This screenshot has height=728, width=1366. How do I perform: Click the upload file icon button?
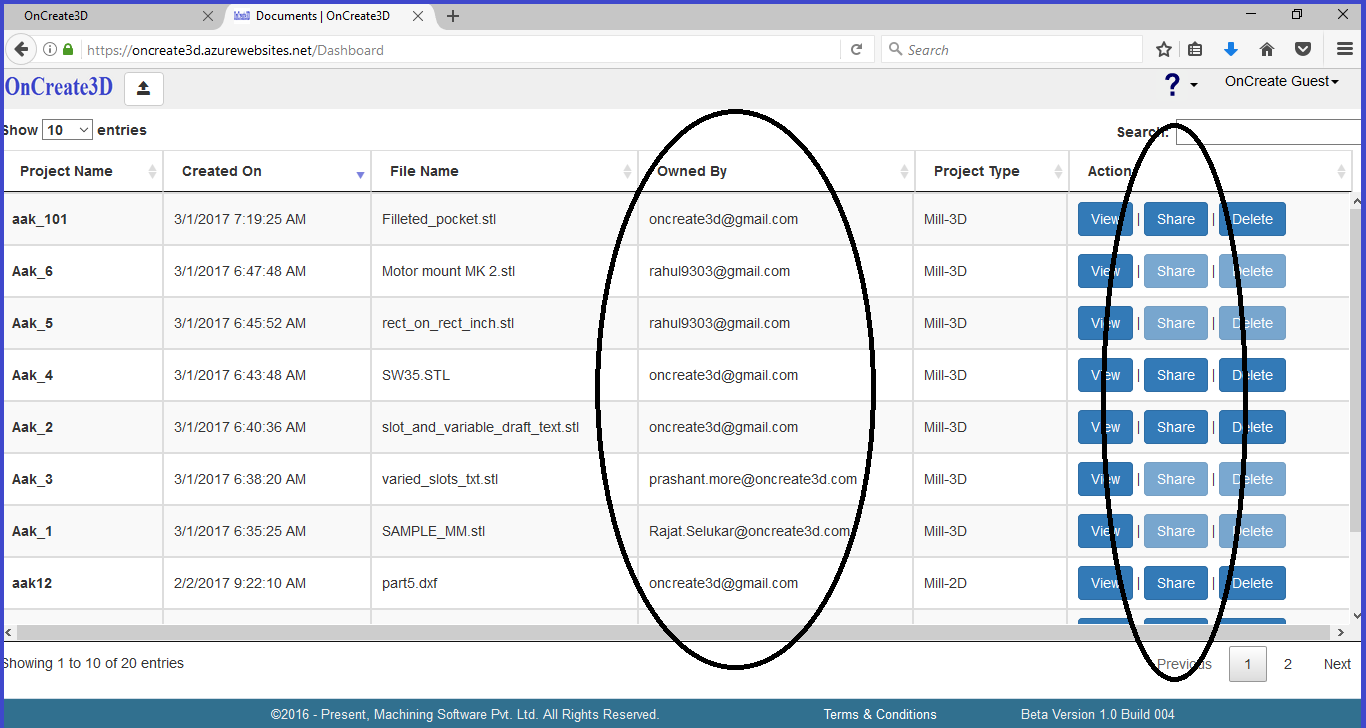click(143, 89)
